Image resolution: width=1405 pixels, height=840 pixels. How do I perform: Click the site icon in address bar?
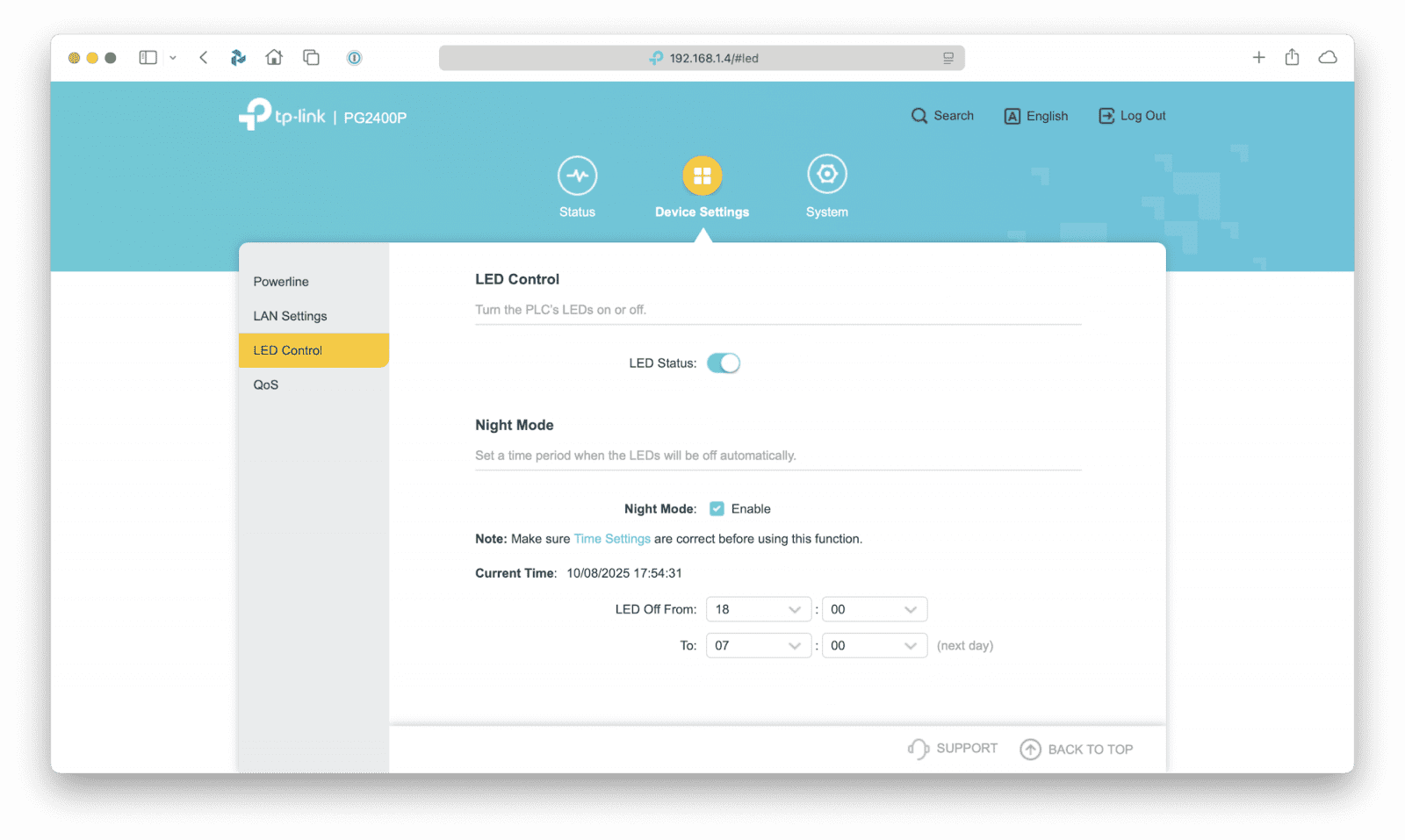[x=656, y=58]
